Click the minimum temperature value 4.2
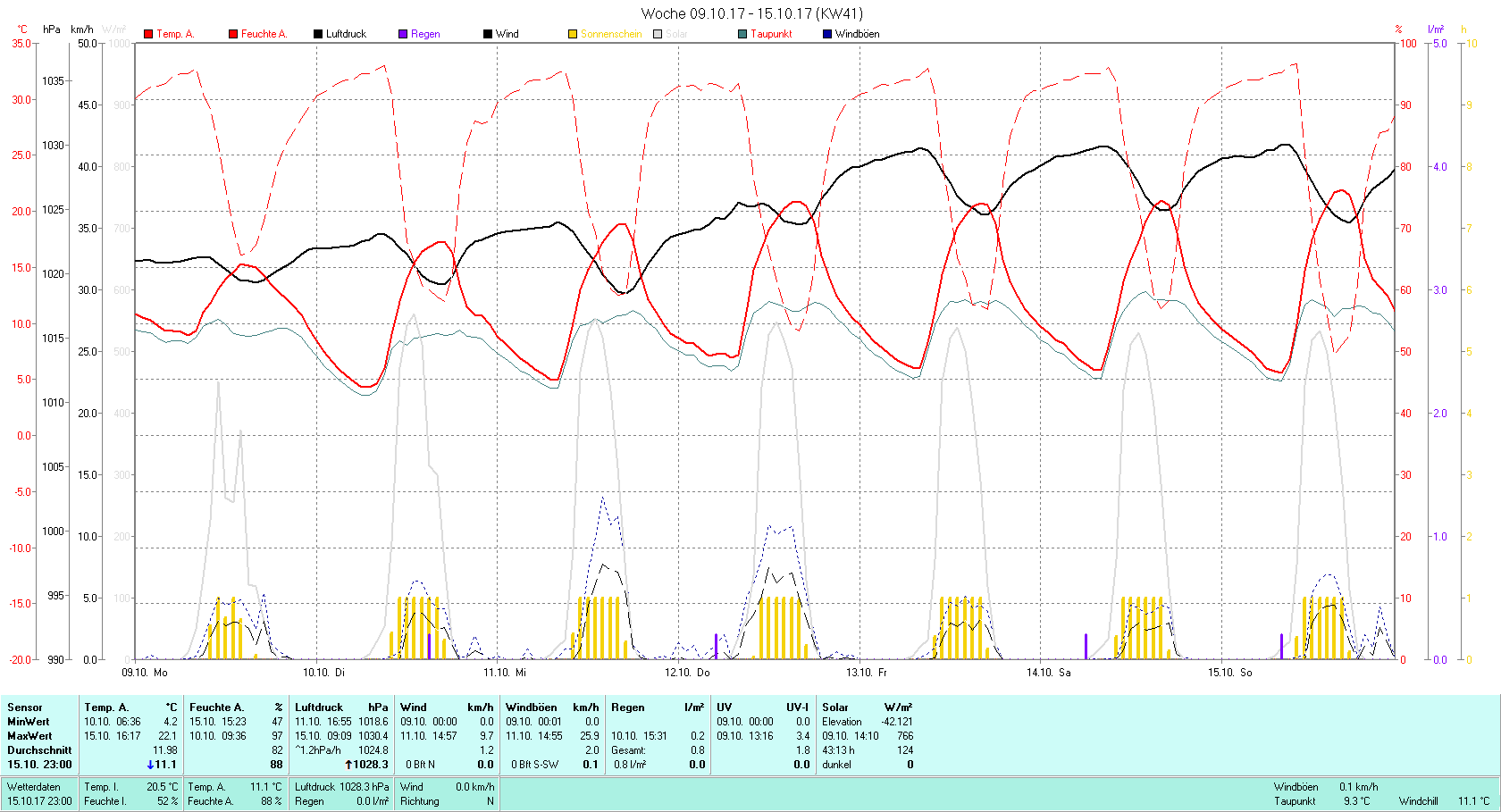The image size is (1501, 812). [171, 721]
